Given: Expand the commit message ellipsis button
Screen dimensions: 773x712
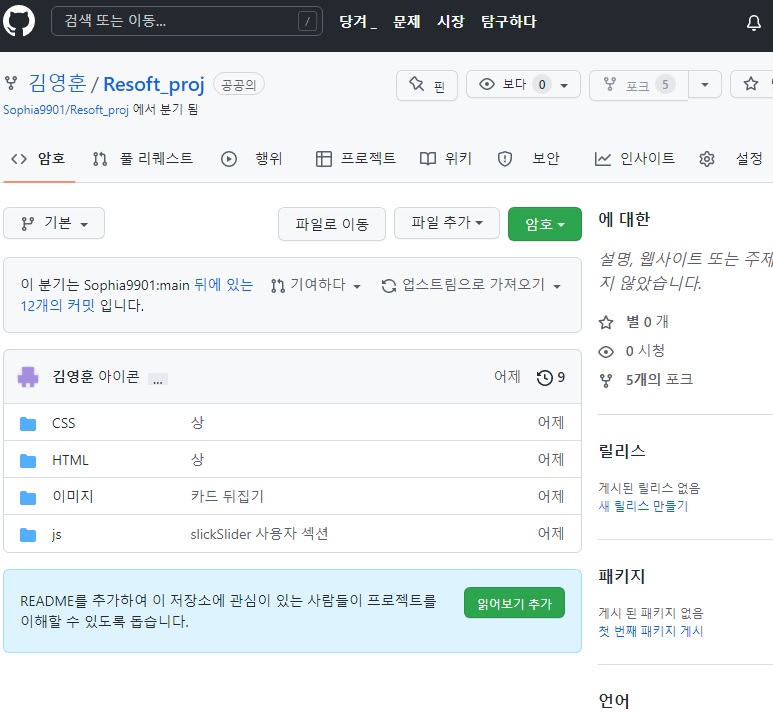Looking at the screenshot, I should 158,379.
